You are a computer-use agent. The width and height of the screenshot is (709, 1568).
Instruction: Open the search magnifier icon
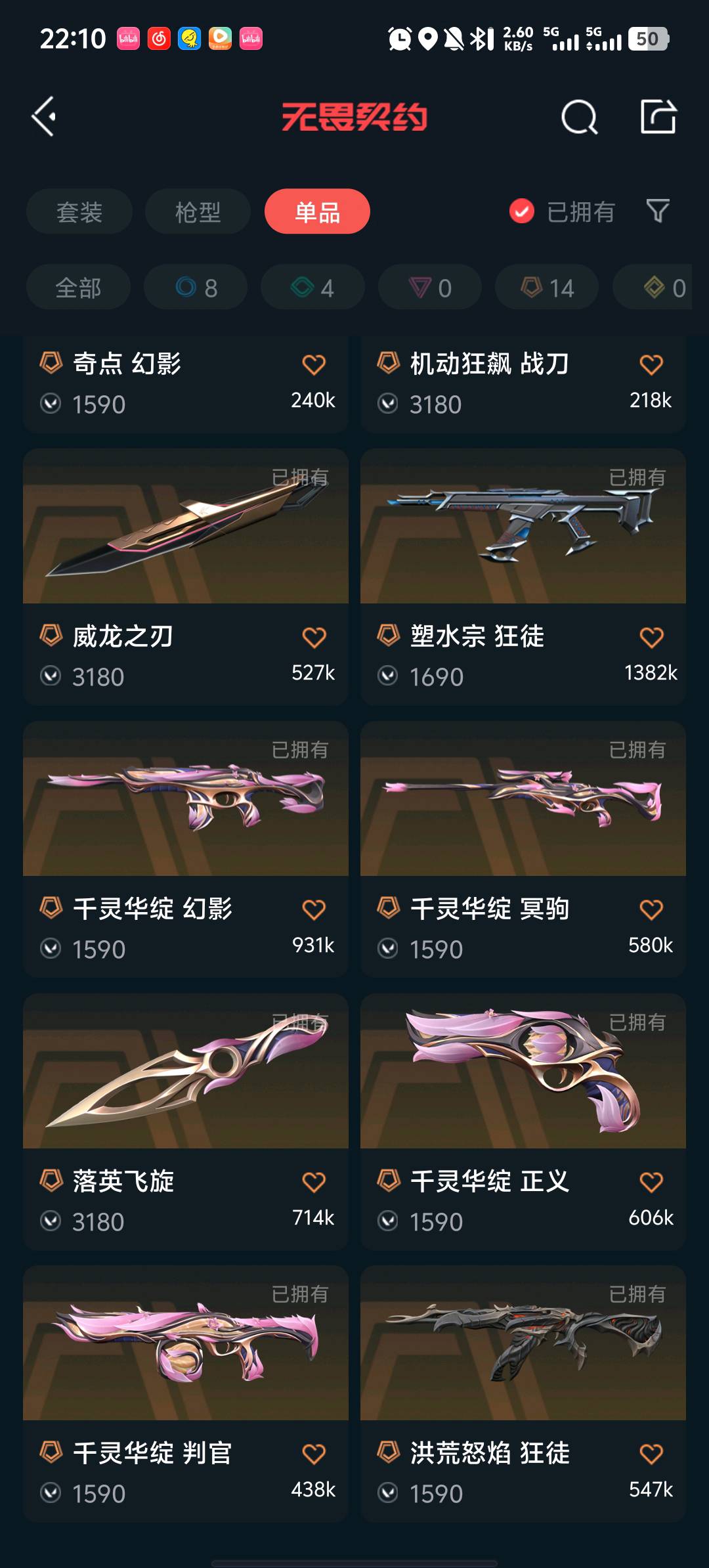[x=580, y=118]
